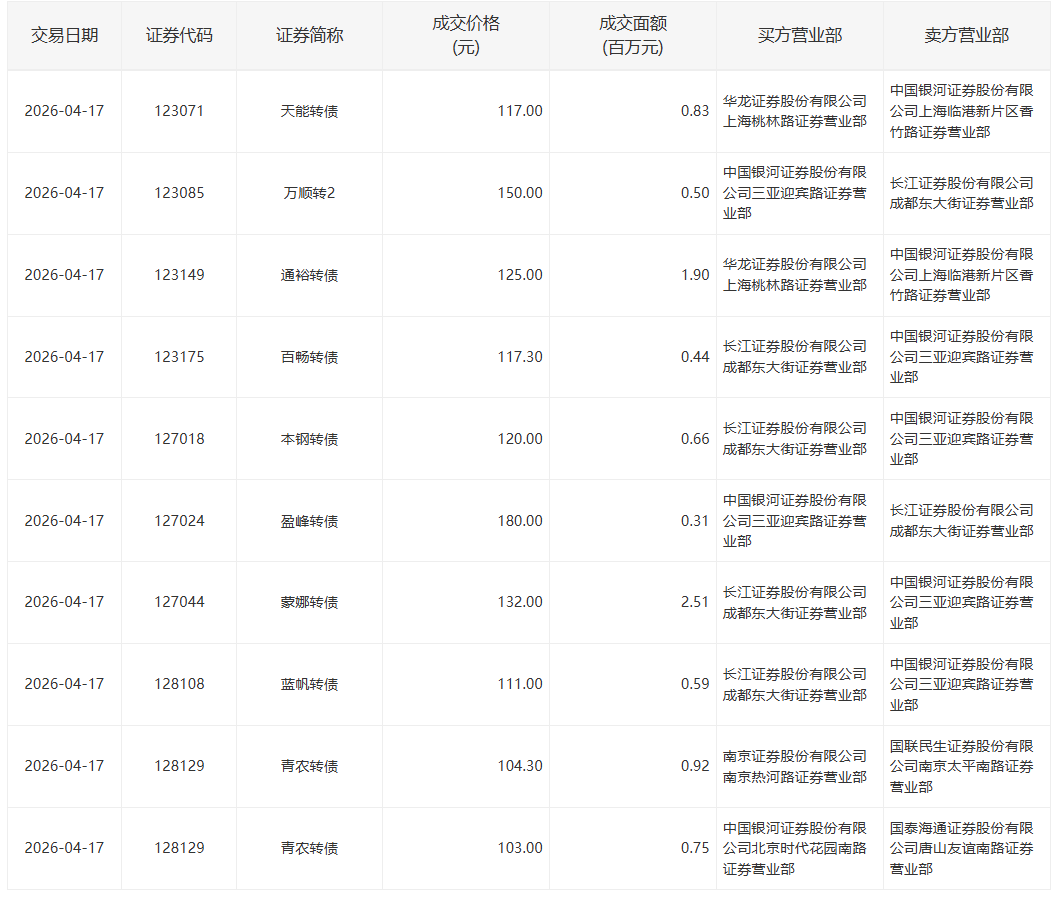The width and height of the screenshot is (1056, 897).
Task: Select the 卖方营业部 column header
Action: [966, 35]
